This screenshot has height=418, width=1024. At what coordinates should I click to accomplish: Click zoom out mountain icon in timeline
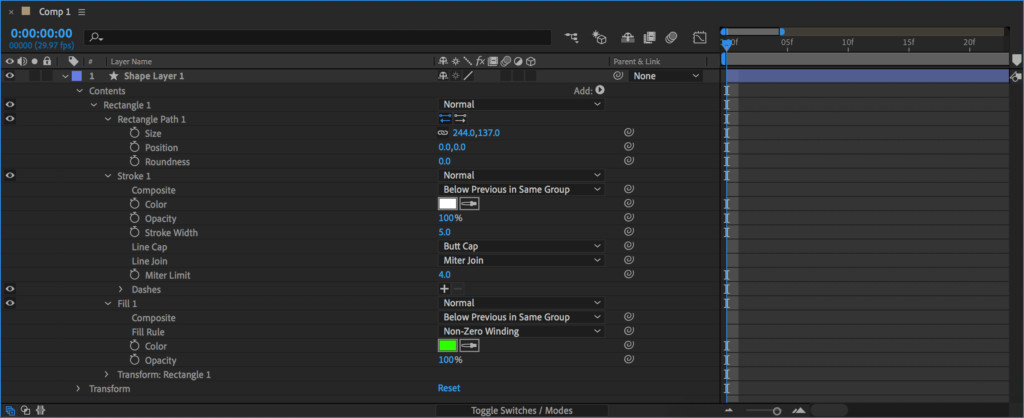(x=729, y=411)
